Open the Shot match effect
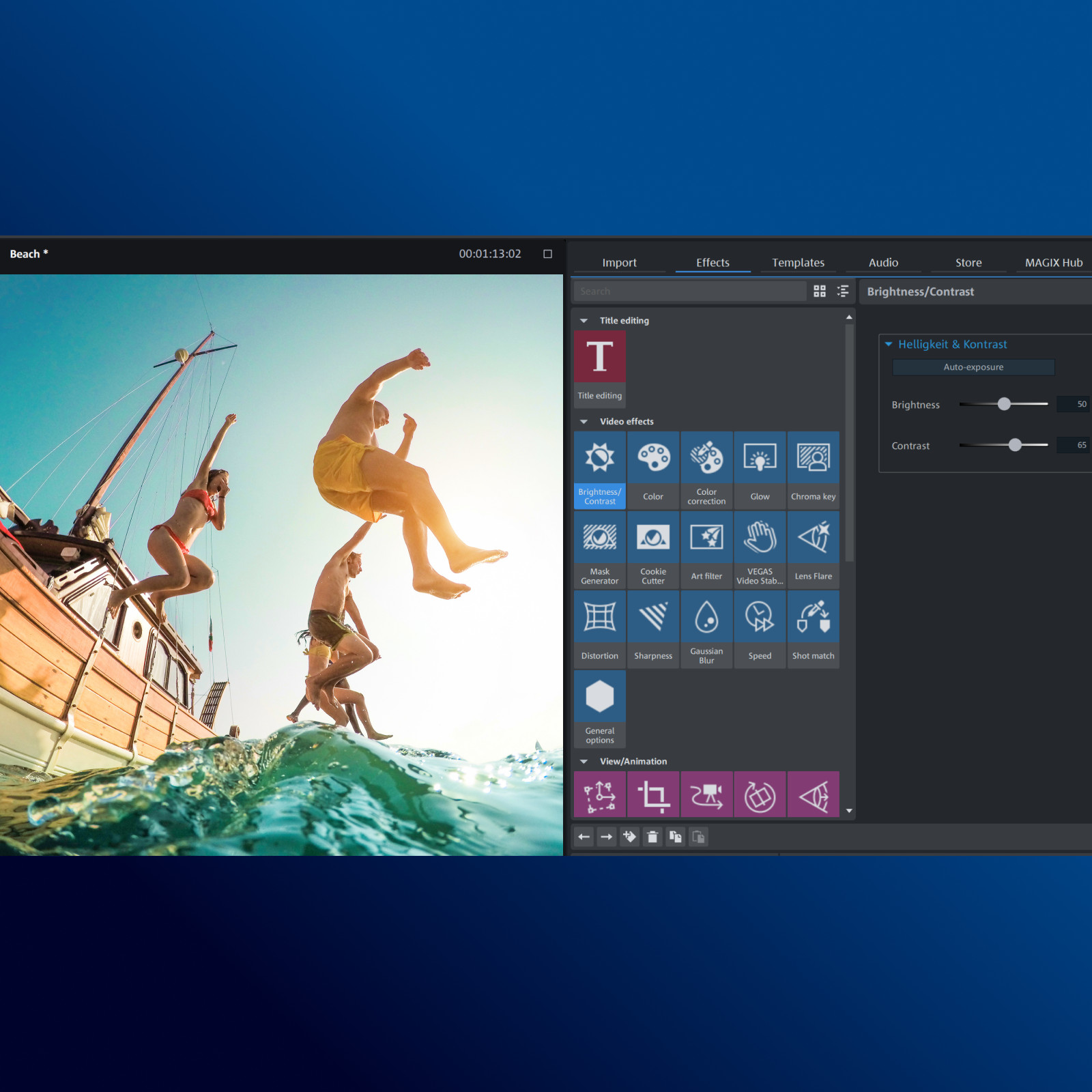The height and width of the screenshot is (1092, 1092). (813, 630)
